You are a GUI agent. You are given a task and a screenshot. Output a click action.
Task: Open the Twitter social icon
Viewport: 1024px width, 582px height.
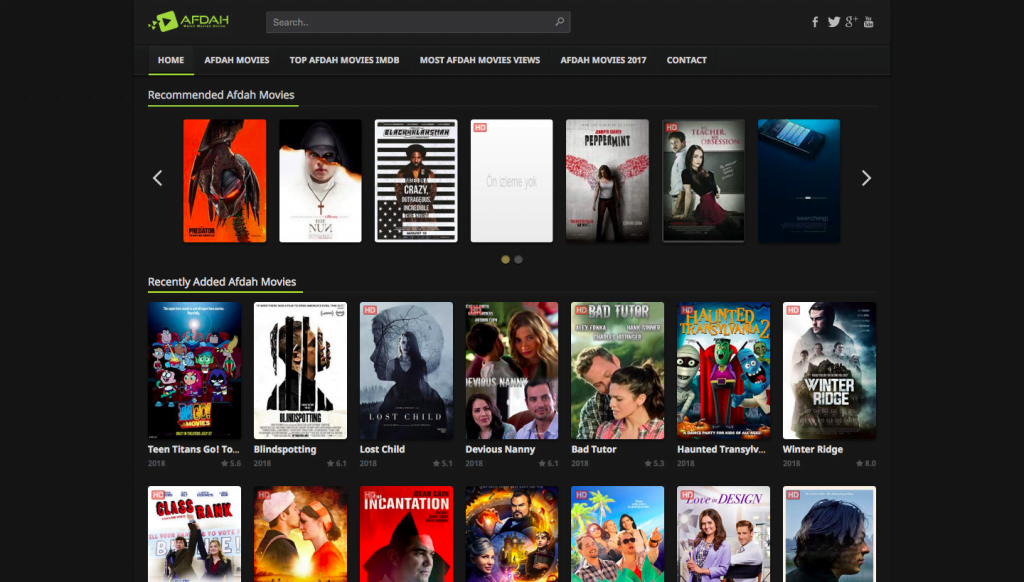[x=833, y=22]
